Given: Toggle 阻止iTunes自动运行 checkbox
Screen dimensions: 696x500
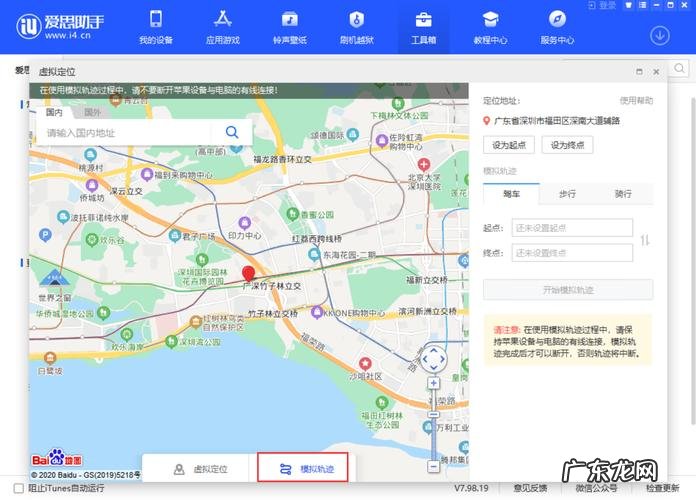Looking at the screenshot, I should tap(19, 488).
